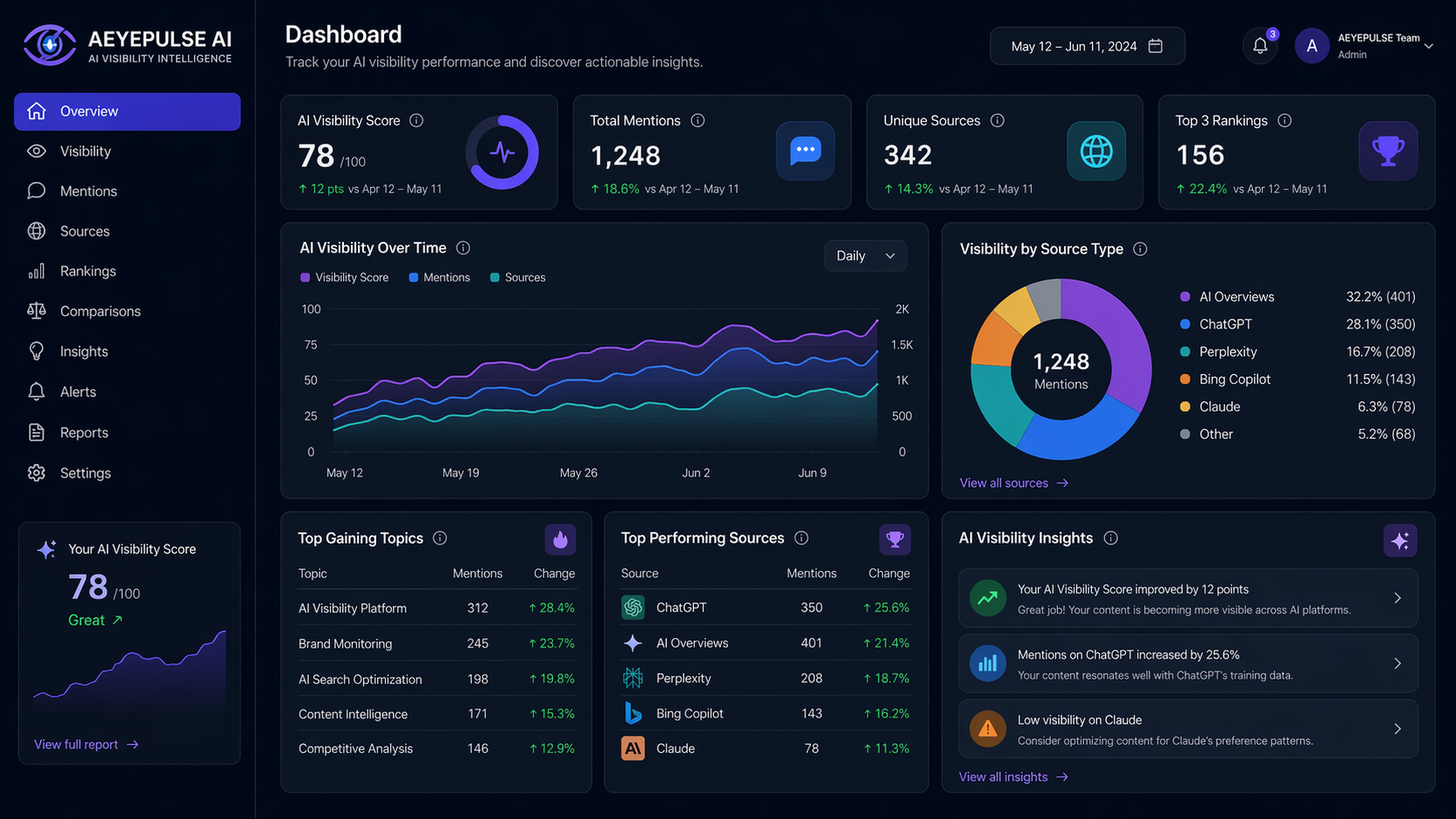Click the AI Overviews color dot in legend
Viewport: 1456px width, 819px height.
pyautogui.click(x=1184, y=297)
